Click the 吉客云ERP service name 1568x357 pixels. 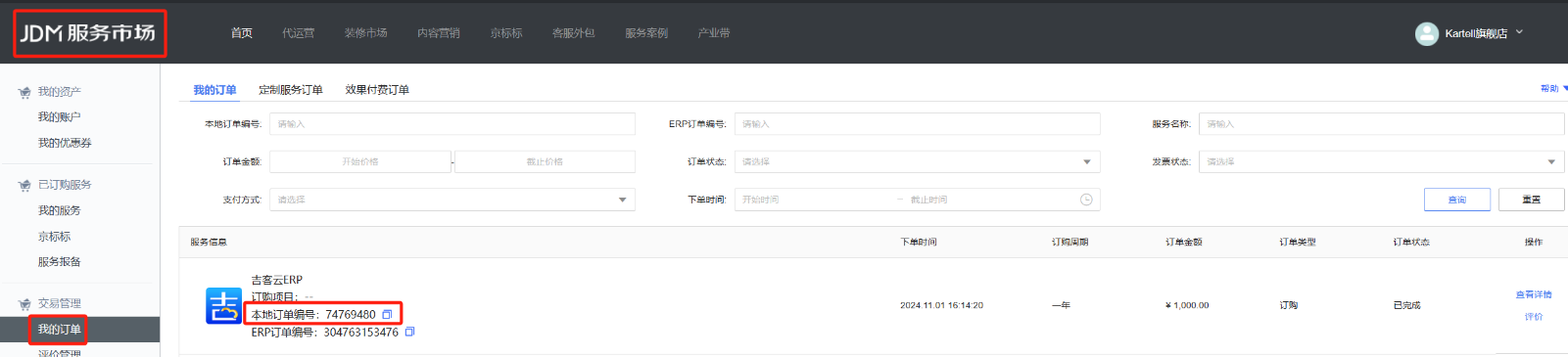coord(277,280)
